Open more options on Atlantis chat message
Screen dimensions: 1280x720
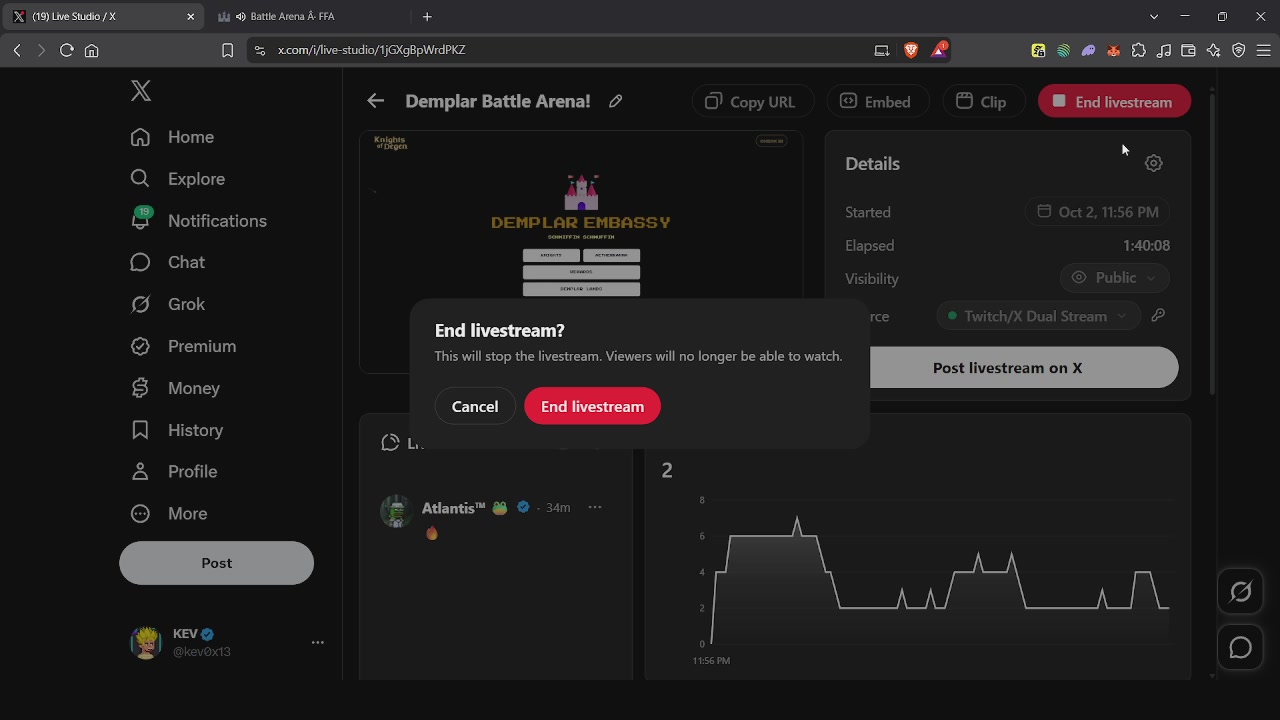[x=595, y=507]
